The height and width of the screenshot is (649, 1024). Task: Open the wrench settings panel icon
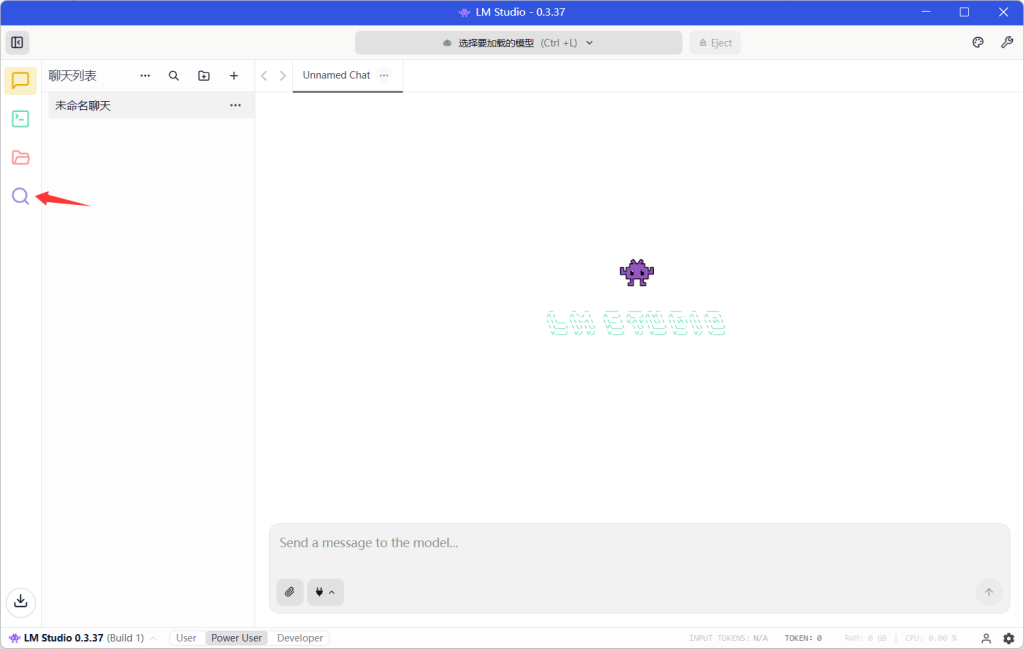[x=1007, y=42]
